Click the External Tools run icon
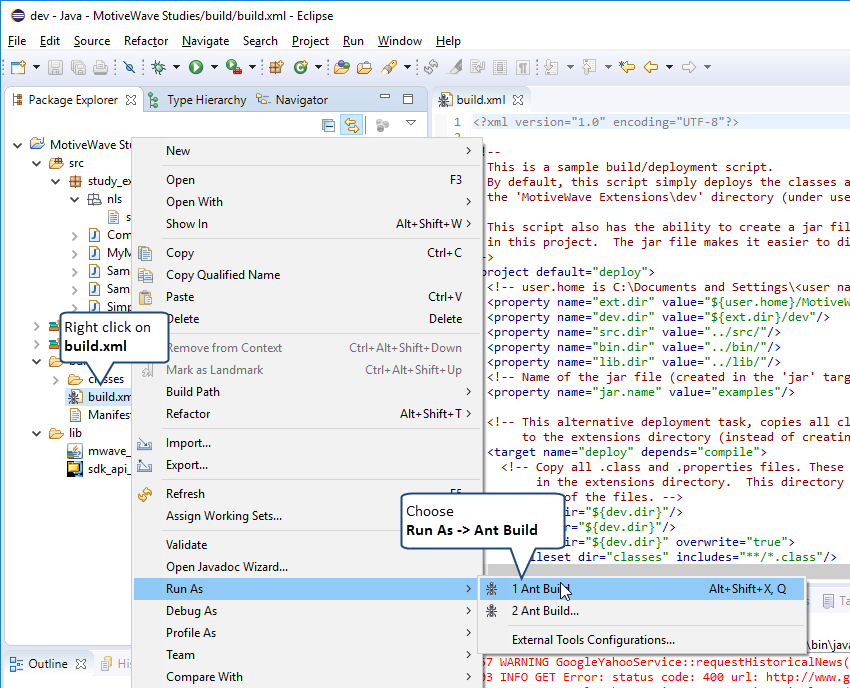Image resolution: width=850 pixels, height=688 pixels. 232,67
